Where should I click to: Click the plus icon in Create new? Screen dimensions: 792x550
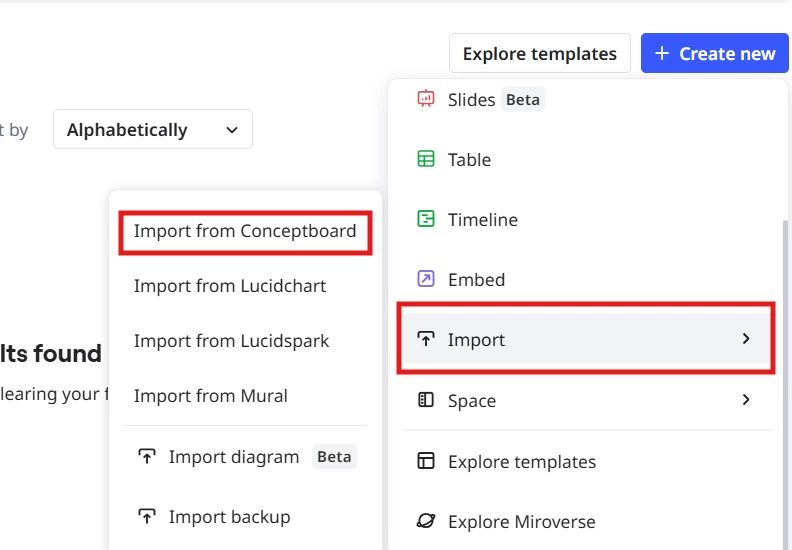[x=662, y=53]
